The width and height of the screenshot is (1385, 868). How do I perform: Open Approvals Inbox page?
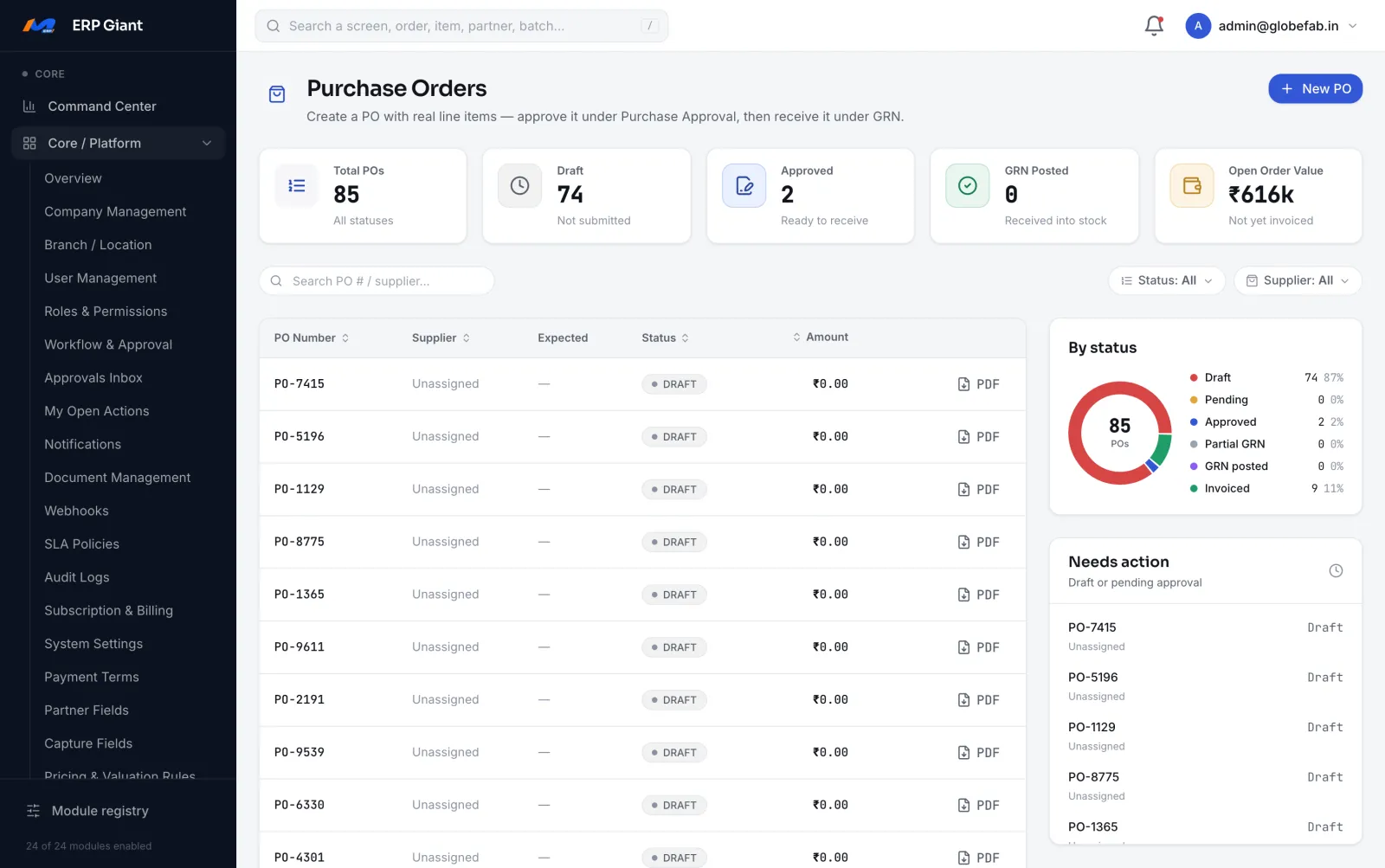tap(93, 378)
